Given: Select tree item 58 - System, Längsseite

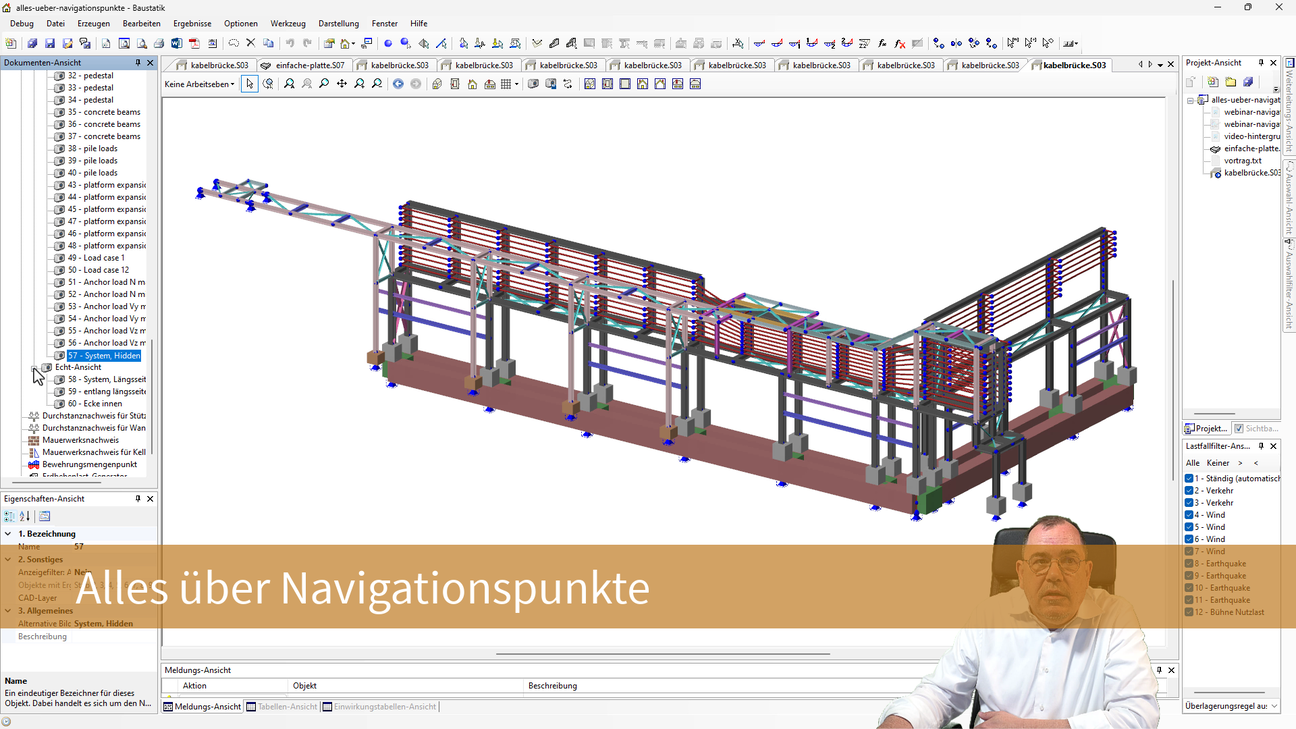Looking at the screenshot, I should click(106, 380).
